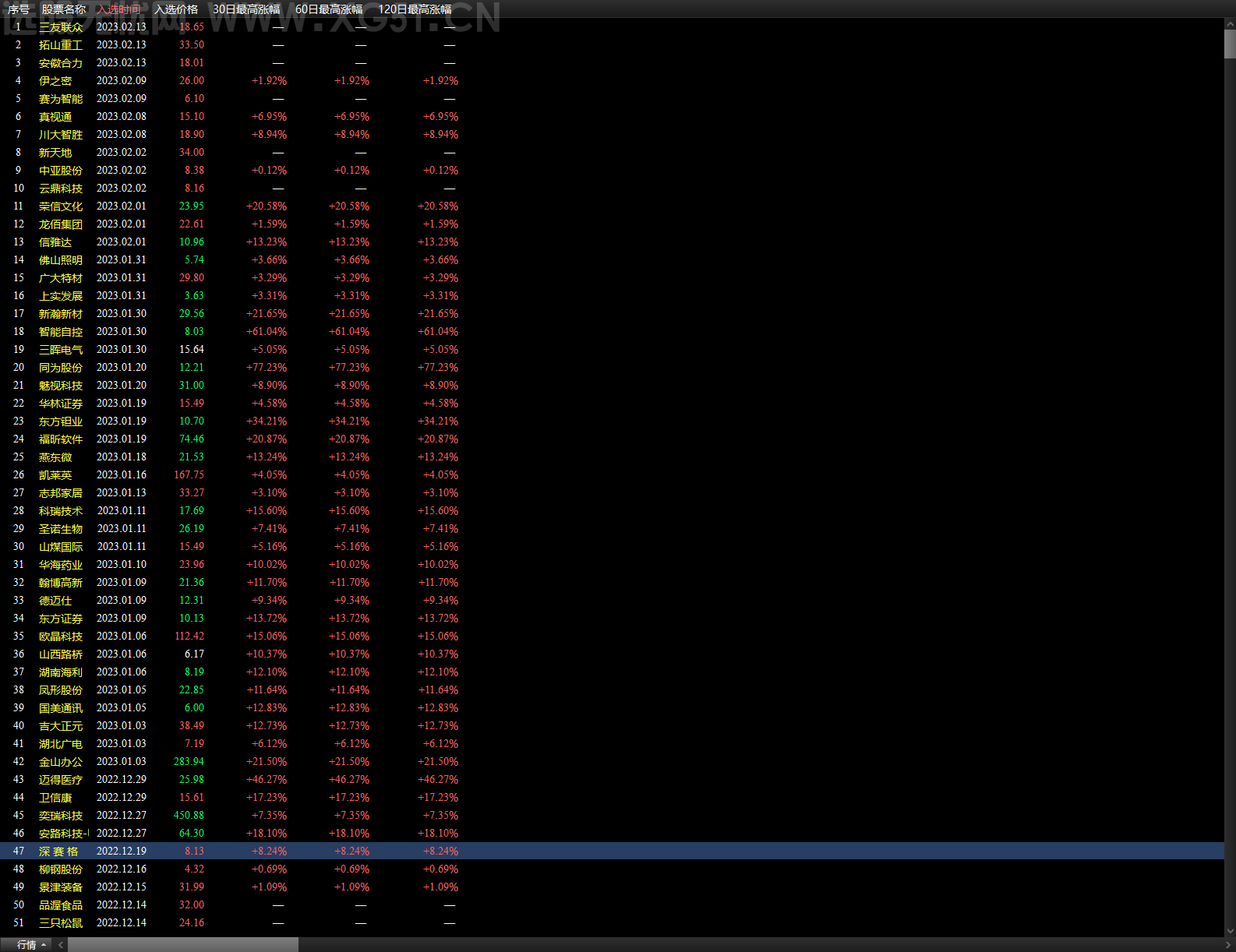Select stock 佛山照明
Image resolution: width=1236 pixels, height=952 pixels.
click(x=61, y=260)
